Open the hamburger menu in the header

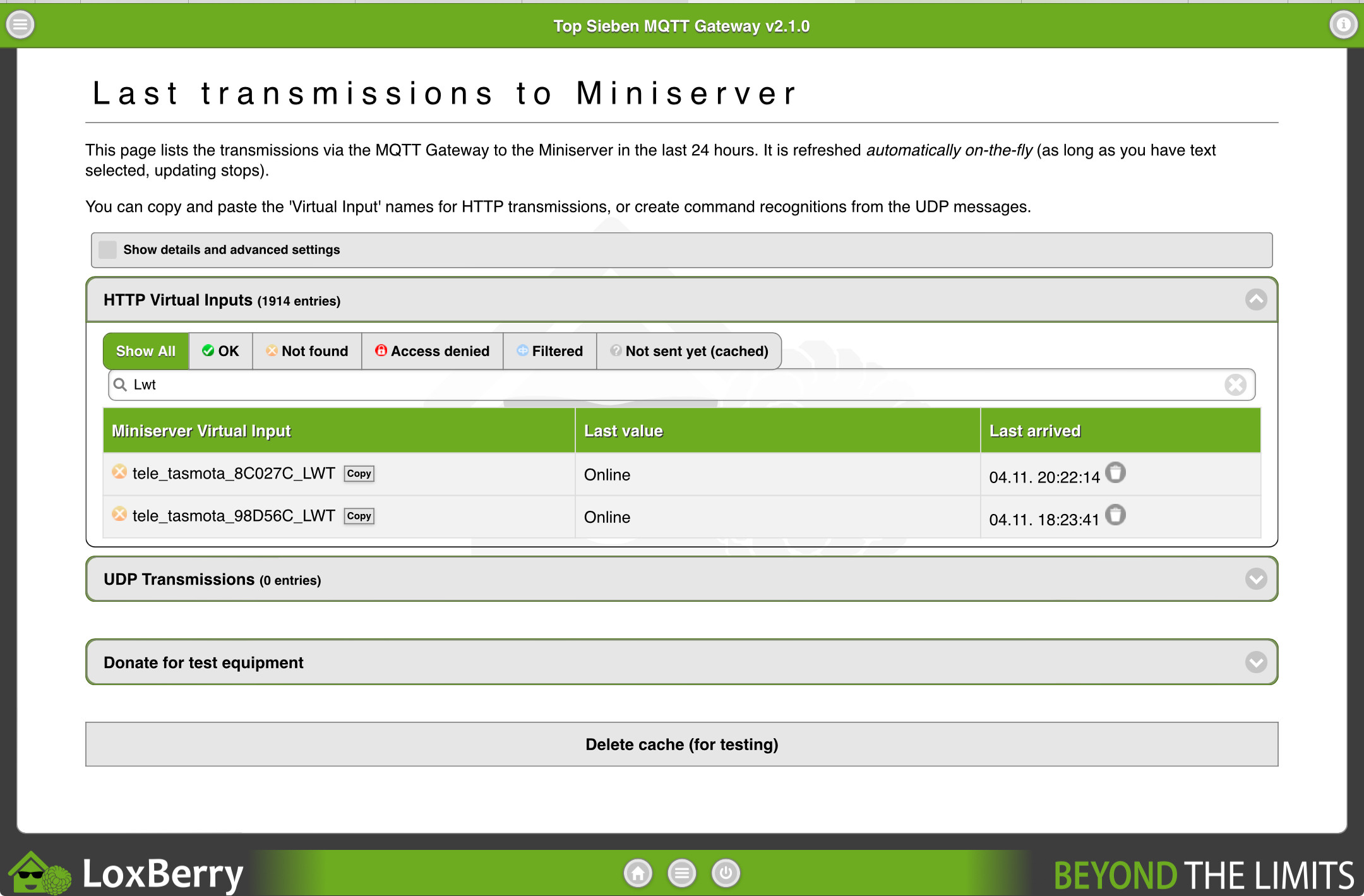point(20,25)
